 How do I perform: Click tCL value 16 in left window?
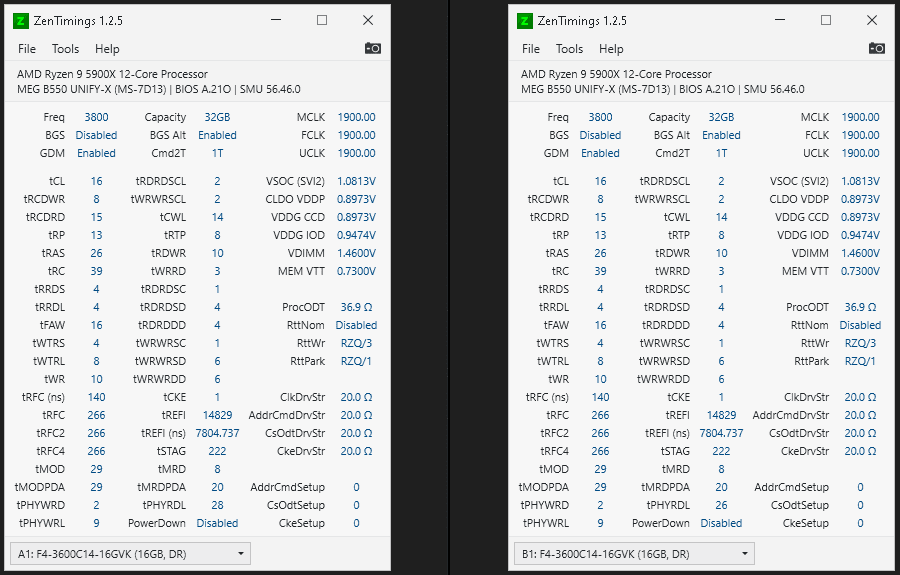[x=96, y=181]
